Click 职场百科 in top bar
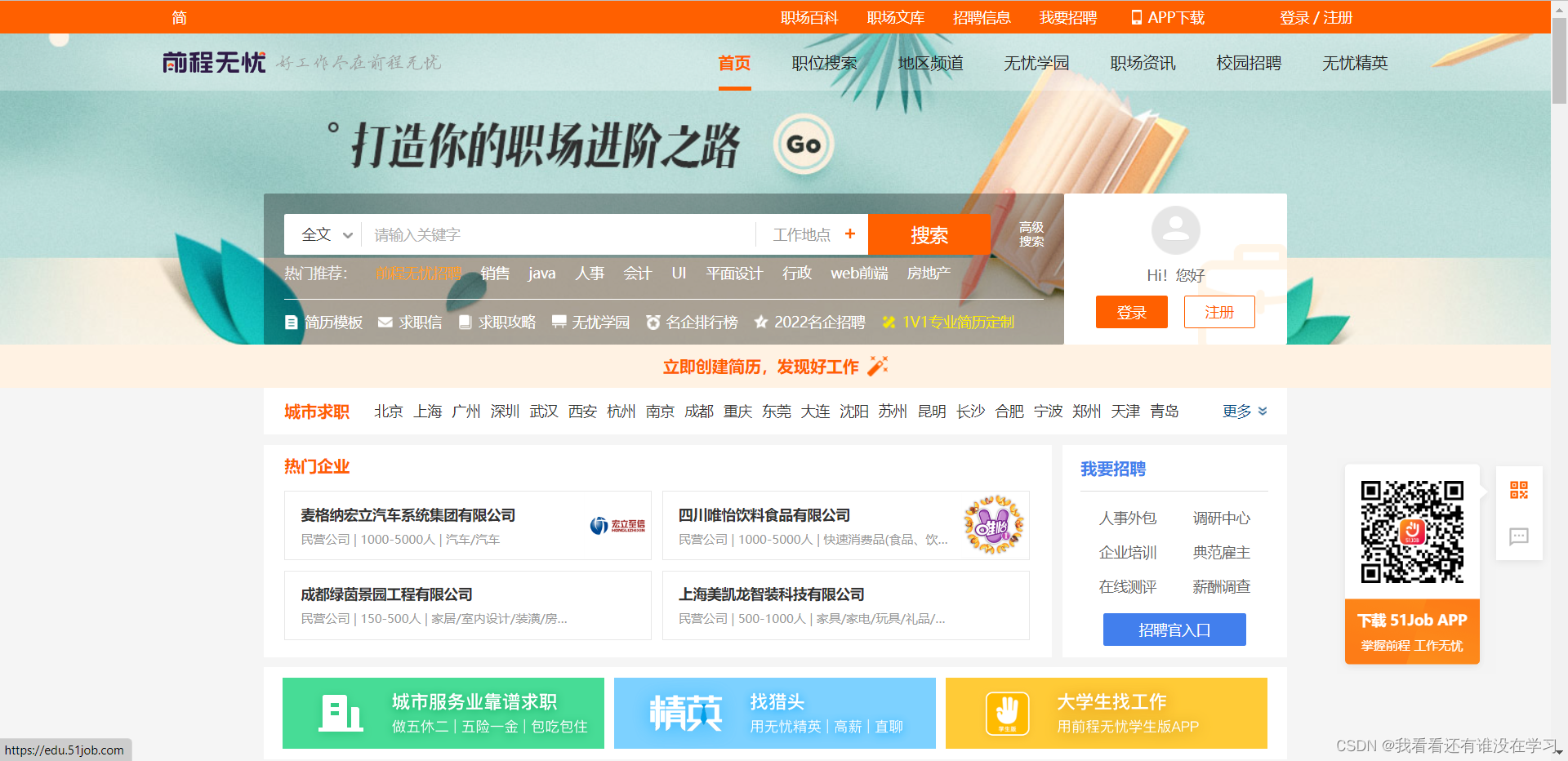The image size is (1568, 761). coord(809,17)
